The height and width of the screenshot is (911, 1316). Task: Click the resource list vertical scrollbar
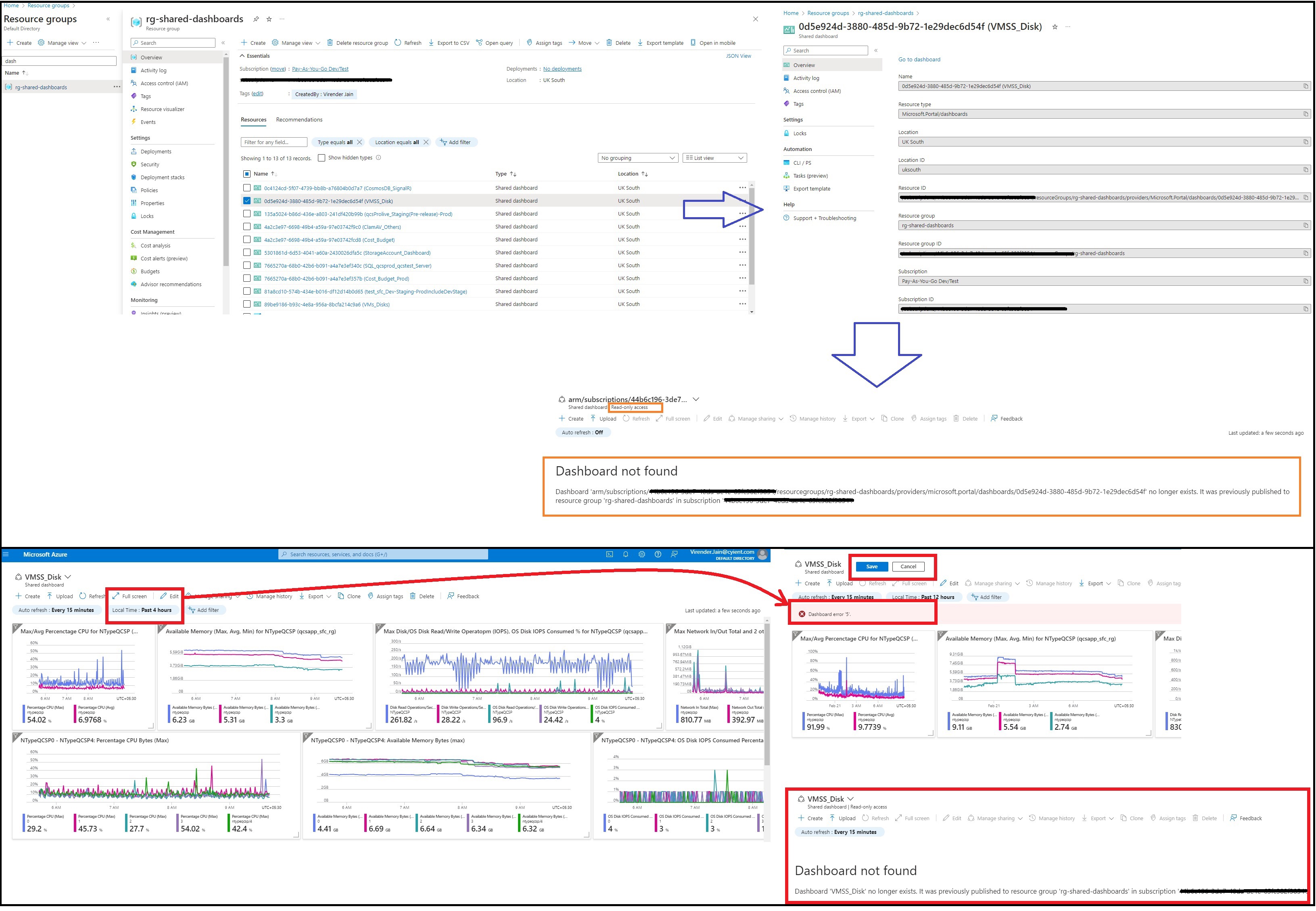pos(752,236)
